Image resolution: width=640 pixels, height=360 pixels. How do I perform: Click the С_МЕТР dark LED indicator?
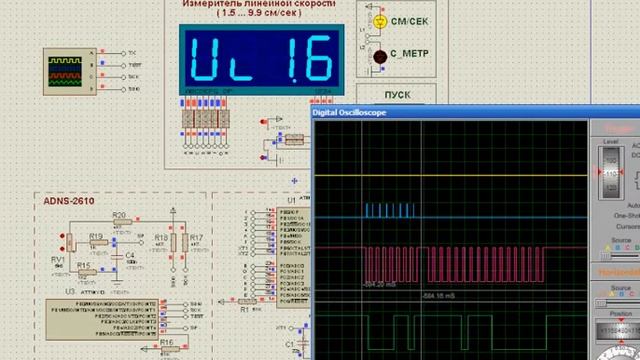tap(380, 56)
